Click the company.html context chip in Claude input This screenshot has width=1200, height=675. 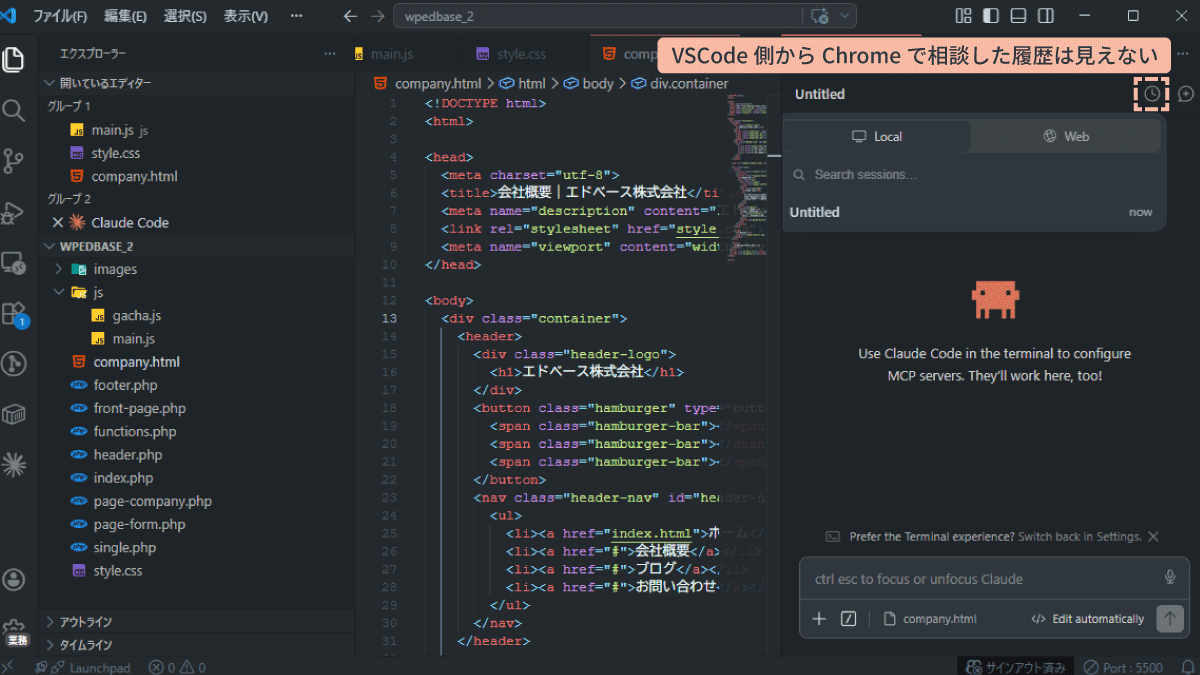pyautogui.click(x=930, y=619)
